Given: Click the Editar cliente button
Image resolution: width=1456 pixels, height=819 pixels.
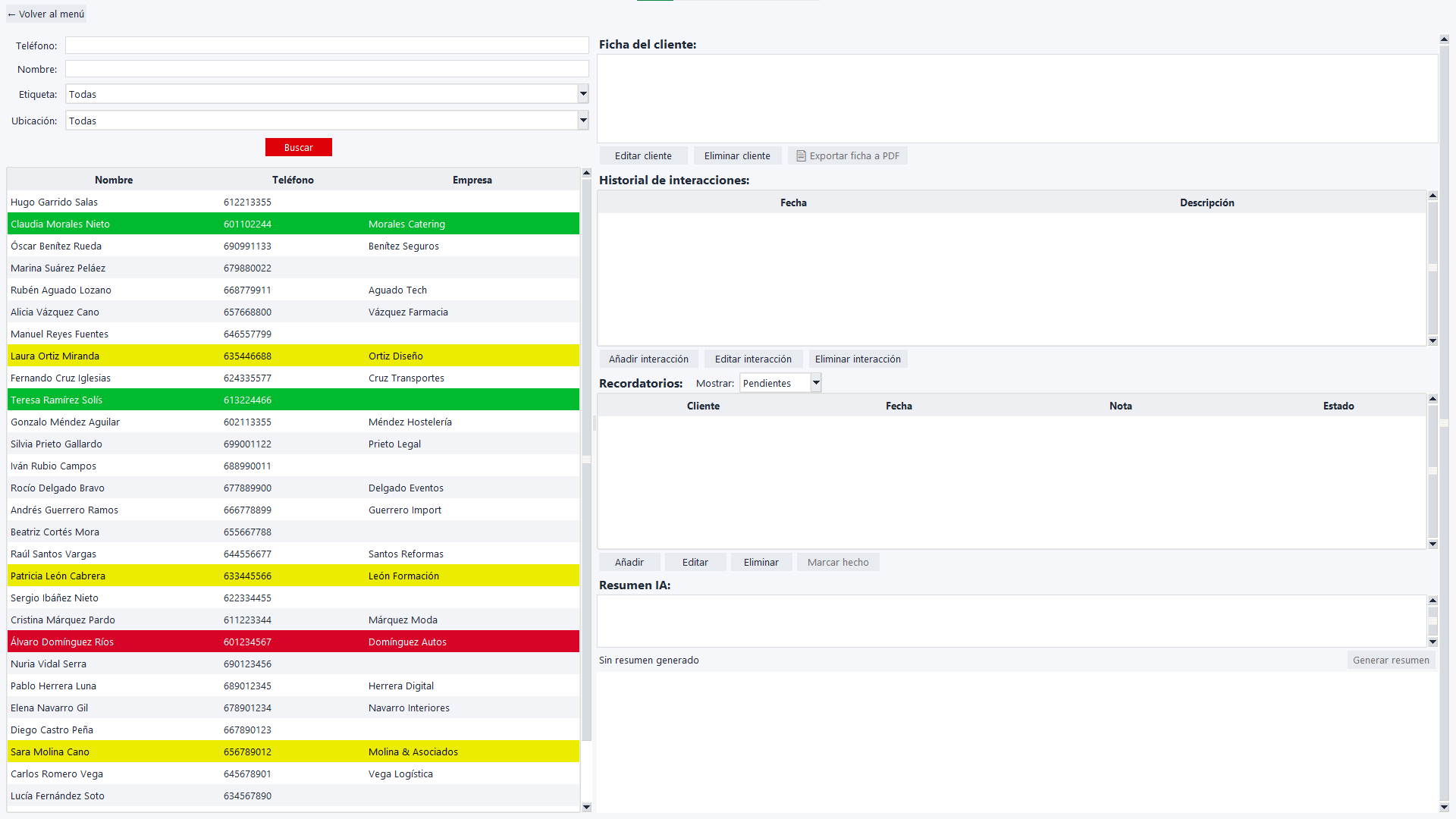Looking at the screenshot, I should click(x=643, y=155).
